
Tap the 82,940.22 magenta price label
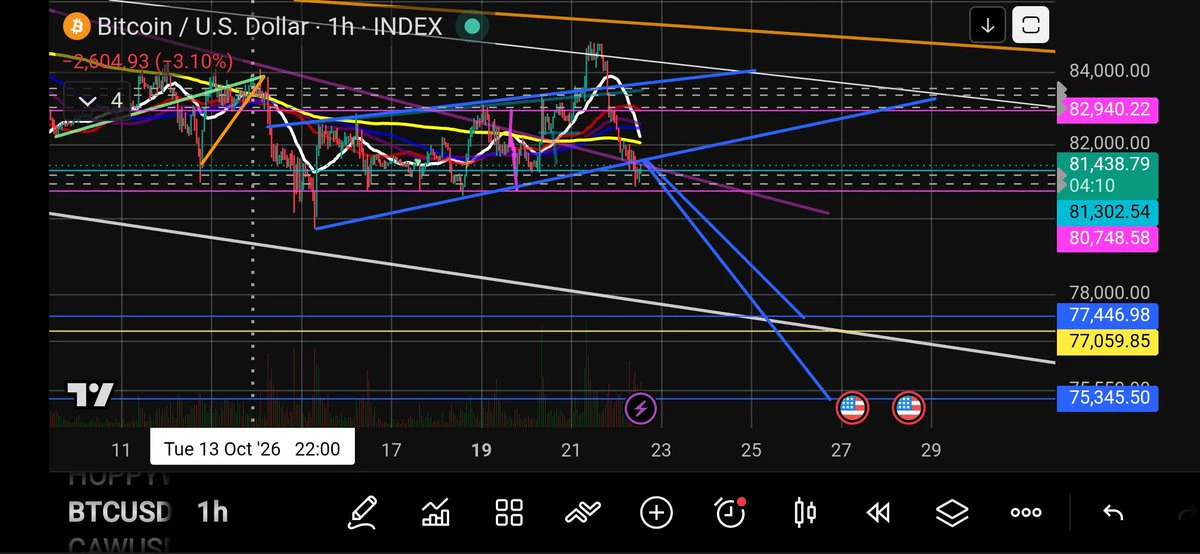(x=1108, y=110)
